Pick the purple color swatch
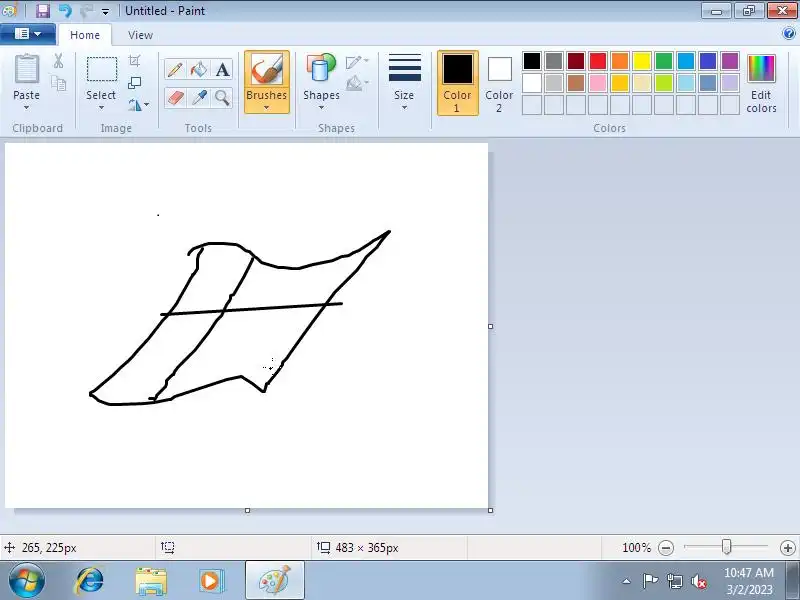The height and width of the screenshot is (600, 800). click(x=730, y=61)
